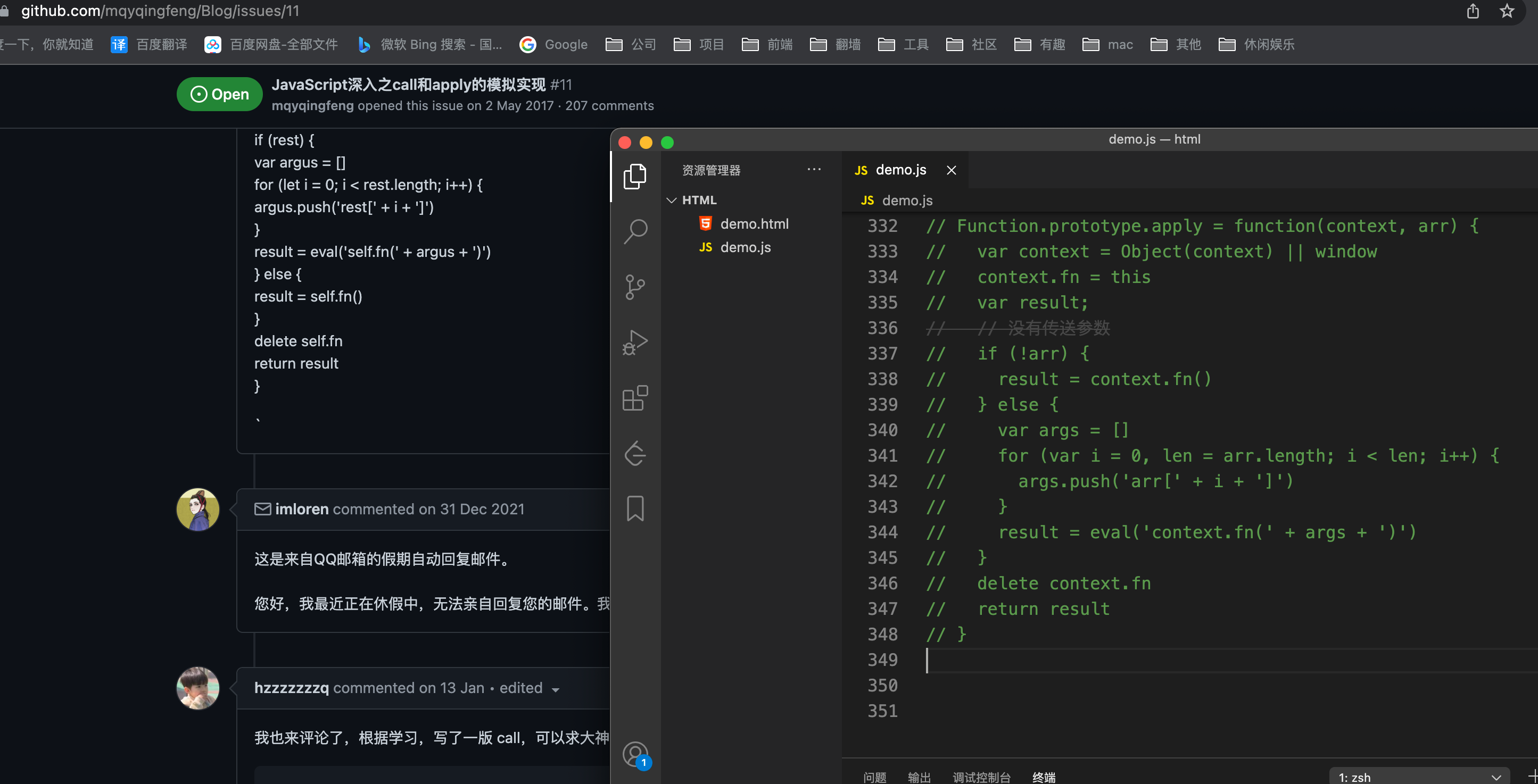
Task: Click the demo.js breadcrumb
Action: pyautogui.click(x=896, y=201)
